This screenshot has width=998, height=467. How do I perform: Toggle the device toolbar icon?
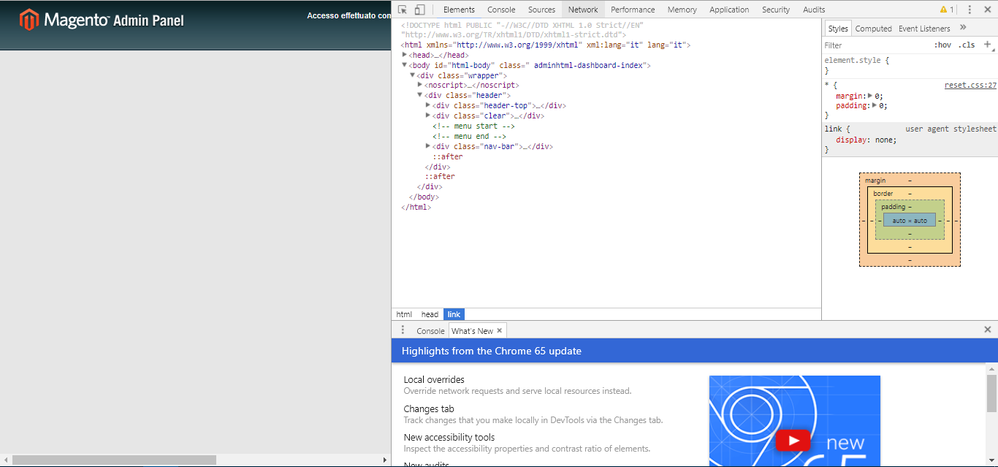click(x=420, y=10)
